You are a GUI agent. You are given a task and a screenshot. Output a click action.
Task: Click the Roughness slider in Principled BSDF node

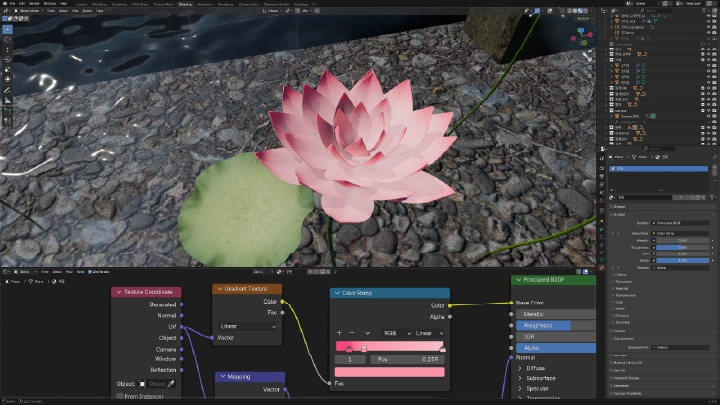coord(556,326)
